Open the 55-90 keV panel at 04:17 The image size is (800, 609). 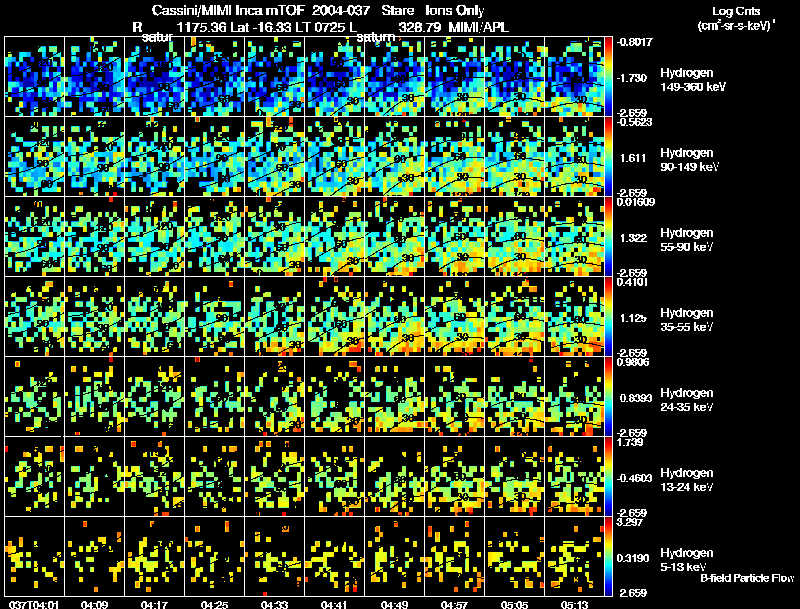(x=155, y=237)
